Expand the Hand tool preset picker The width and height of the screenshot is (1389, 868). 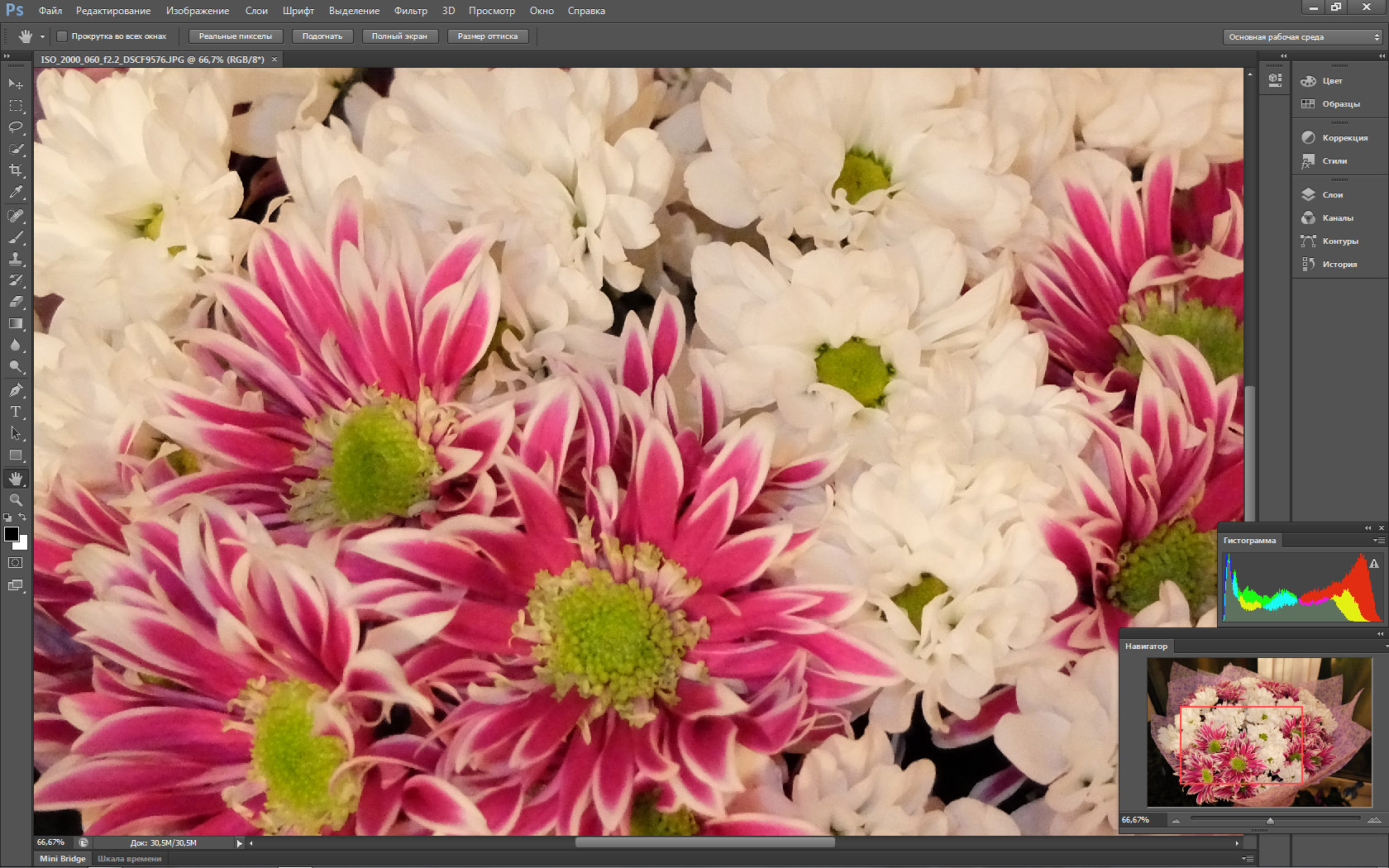tap(42, 36)
